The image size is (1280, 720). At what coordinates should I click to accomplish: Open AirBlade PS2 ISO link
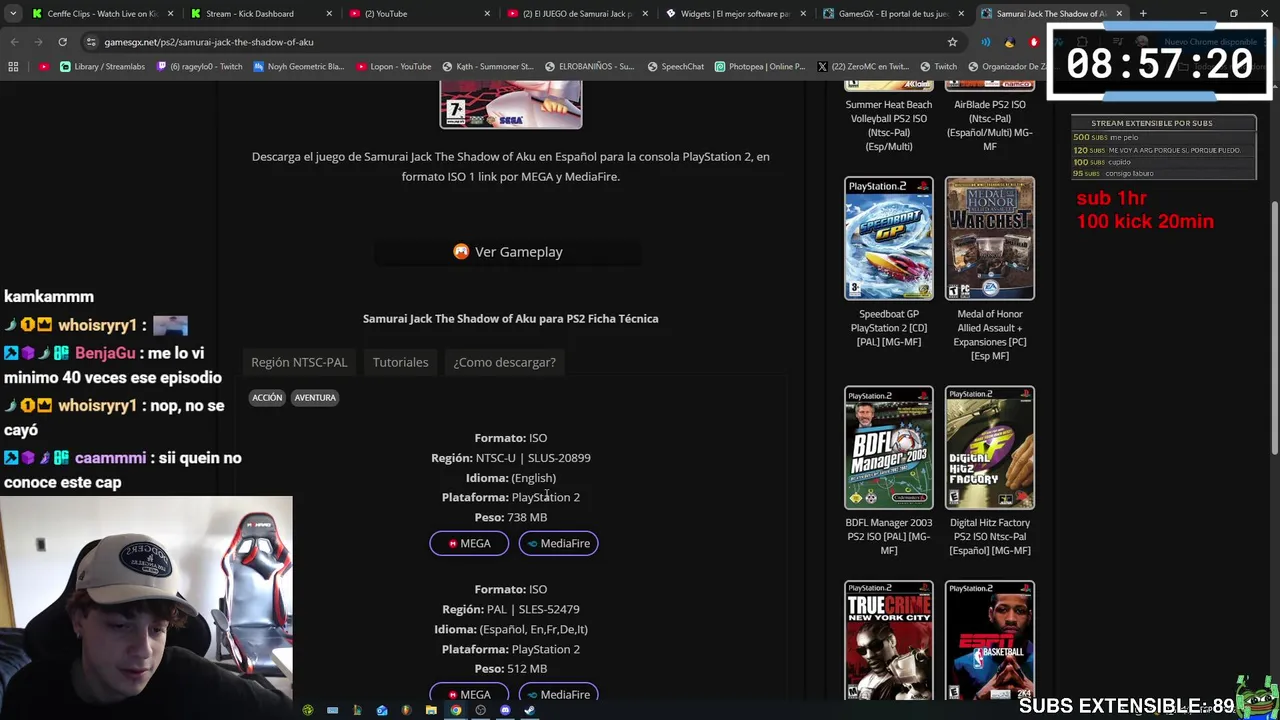tap(990, 125)
